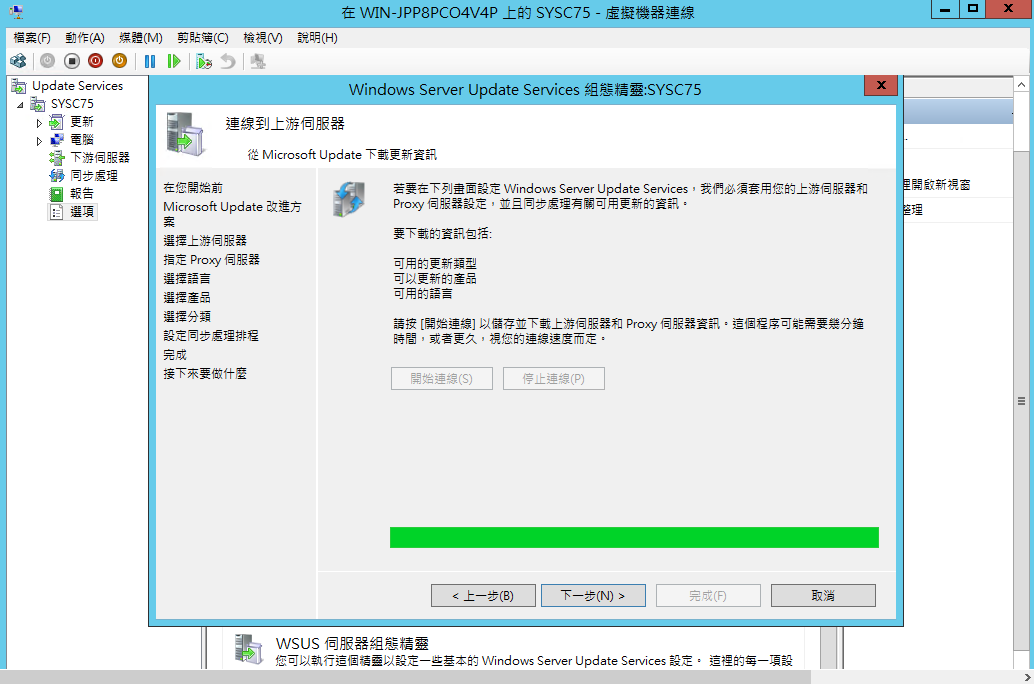
Task: Click the 完成(F) button
Action: pos(708,596)
